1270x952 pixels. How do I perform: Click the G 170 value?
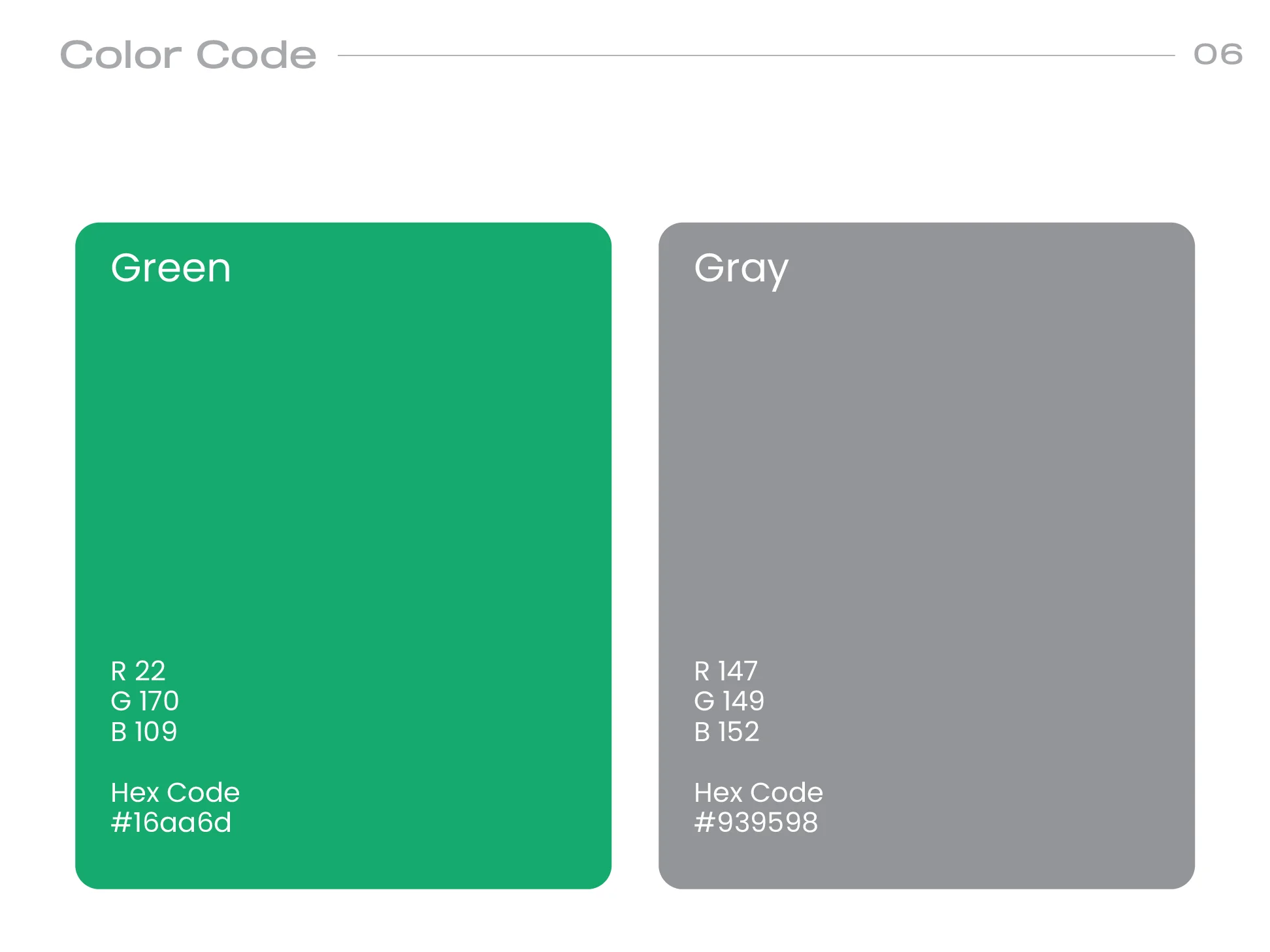[144, 701]
